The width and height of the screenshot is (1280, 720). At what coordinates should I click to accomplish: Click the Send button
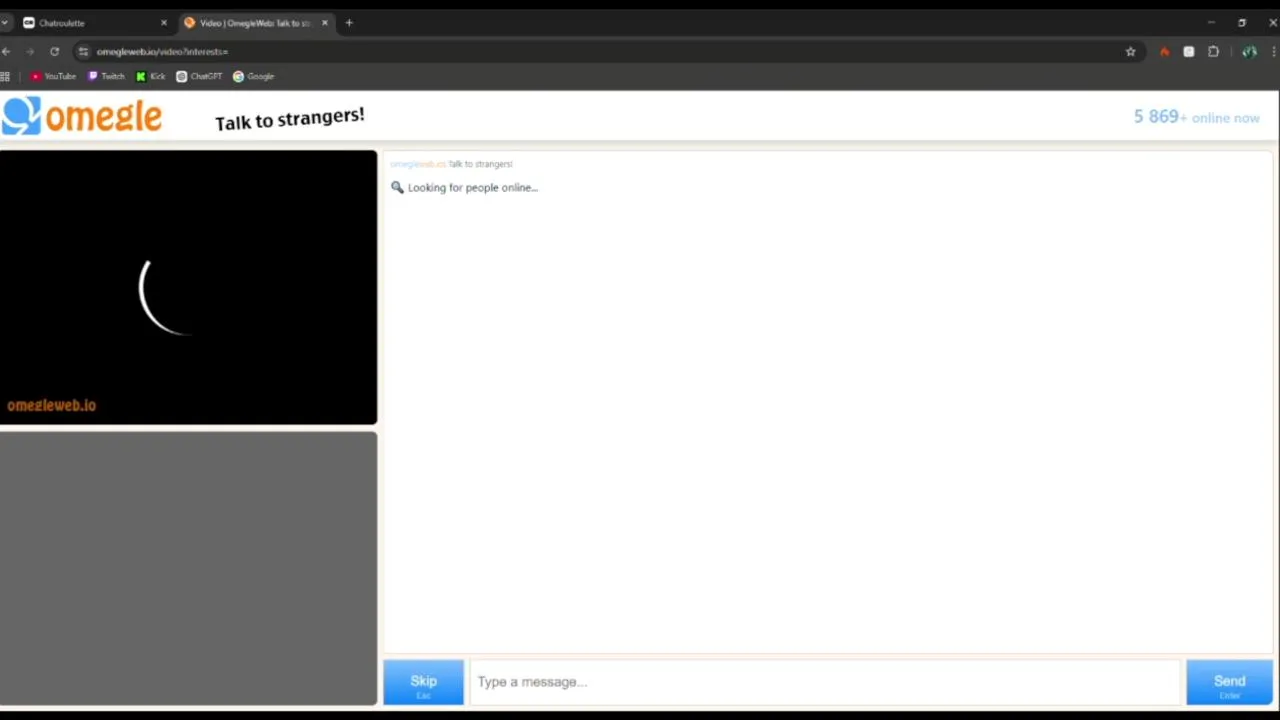(1229, 683)
